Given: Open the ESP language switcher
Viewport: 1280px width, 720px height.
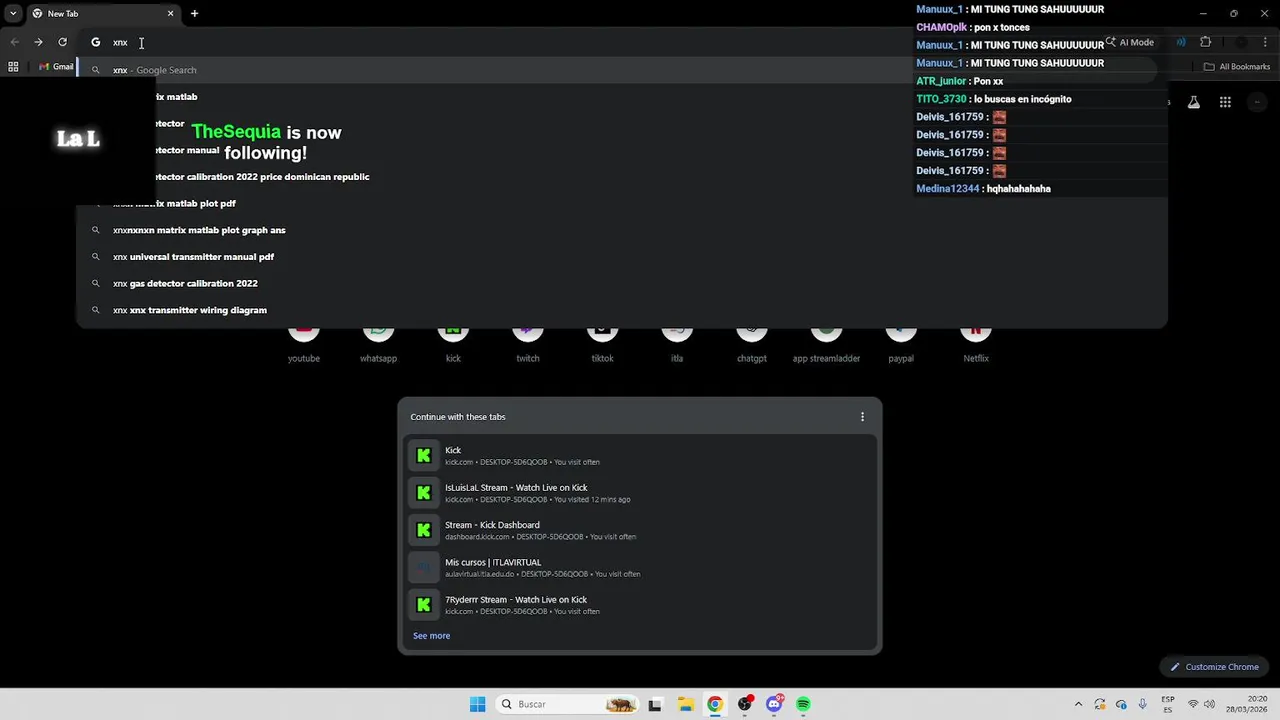Looking at the screenshot, I should coord(1168,704).
